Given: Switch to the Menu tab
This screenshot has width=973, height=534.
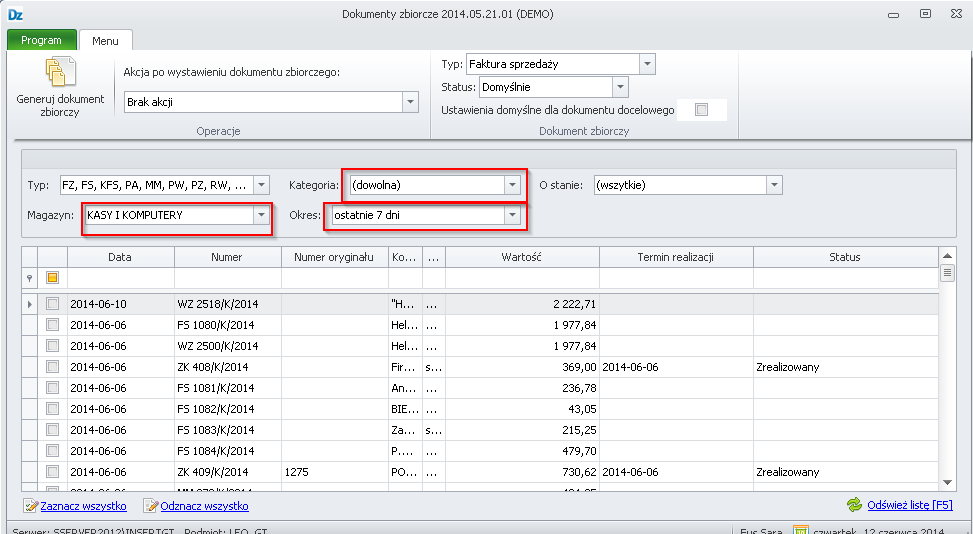Looking at the screenshot, I should (x=105, y=40).
